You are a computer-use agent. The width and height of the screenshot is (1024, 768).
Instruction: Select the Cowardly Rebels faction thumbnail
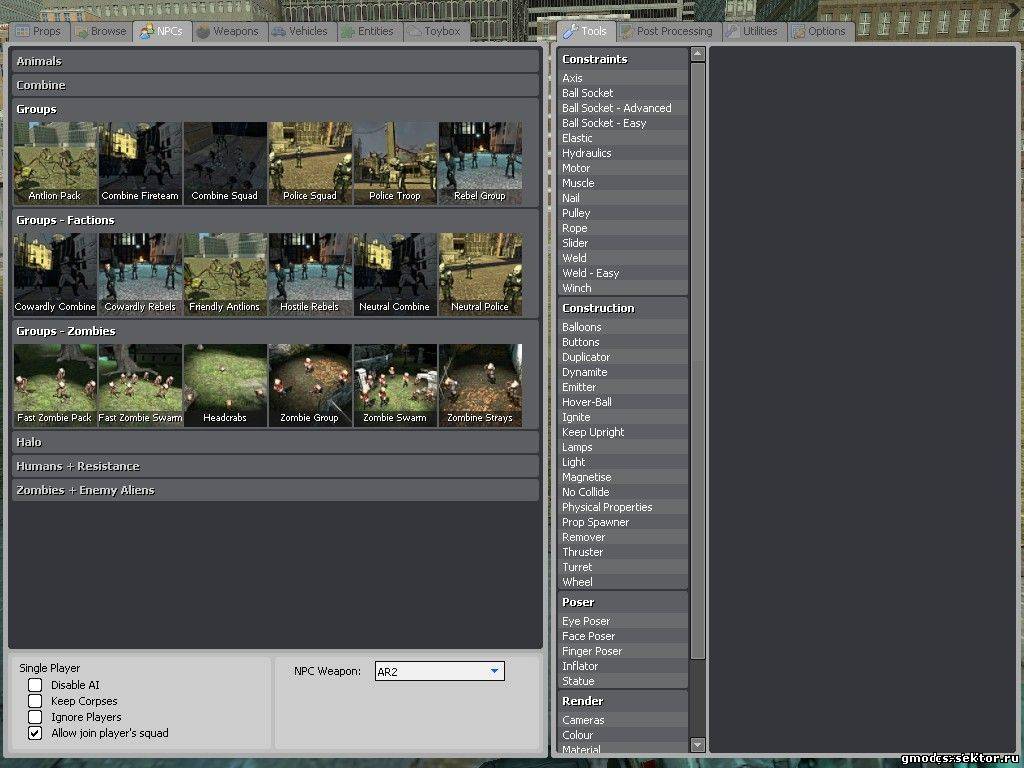[x=140, y=274]
